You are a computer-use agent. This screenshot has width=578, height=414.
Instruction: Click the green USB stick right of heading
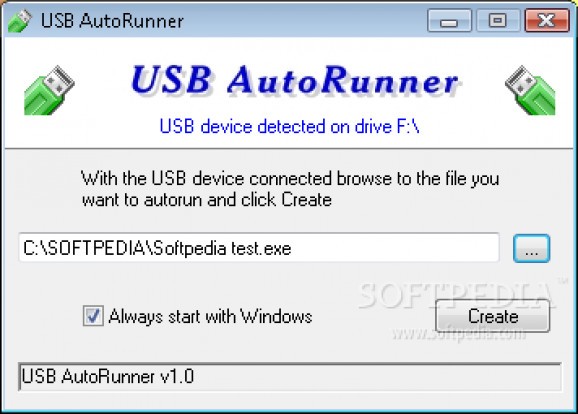[530, 90]
